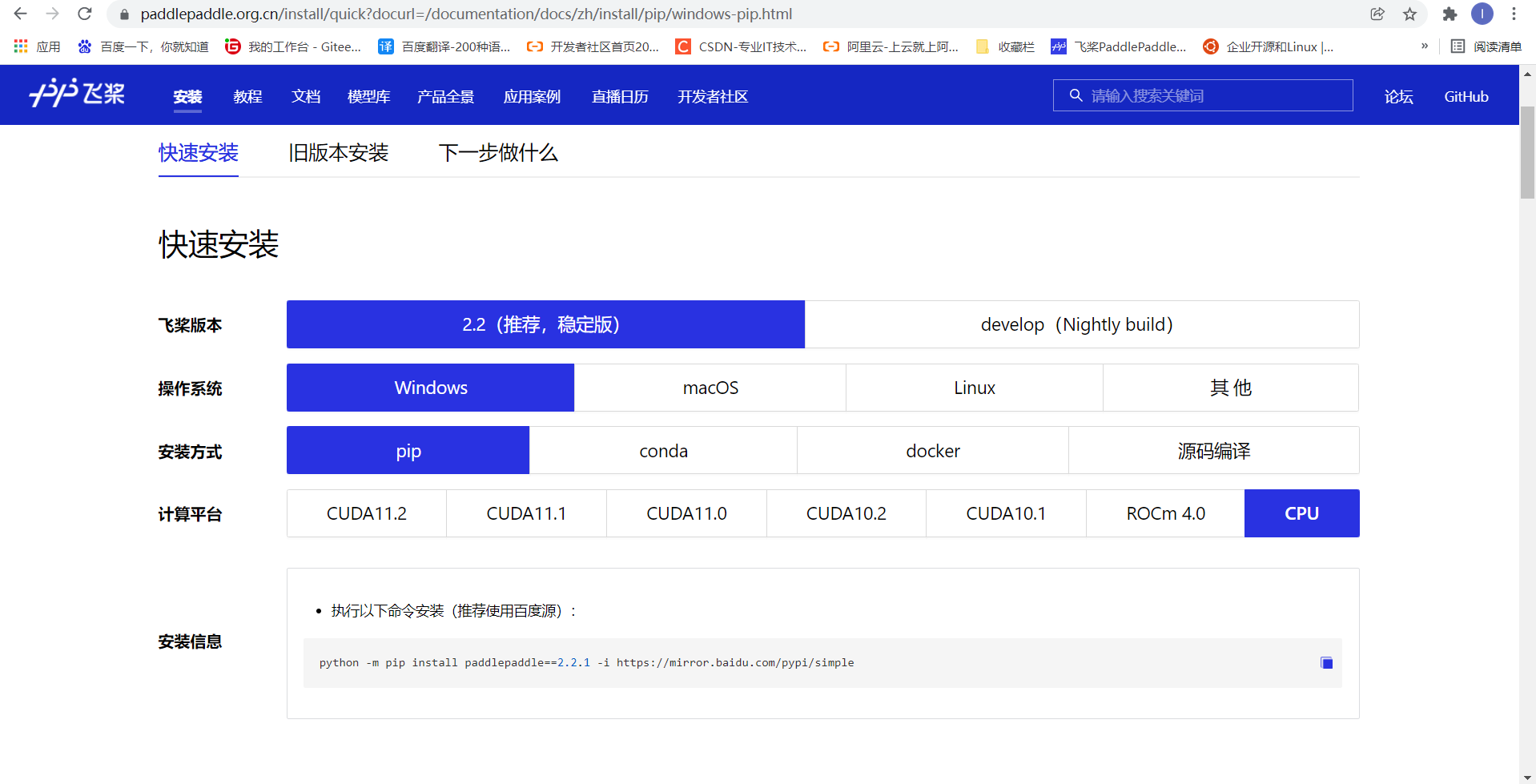The width and height of the screenshot is (1536, 784).
Task: Focus the search keyword input field
Action: click(x=1203, y=95)
